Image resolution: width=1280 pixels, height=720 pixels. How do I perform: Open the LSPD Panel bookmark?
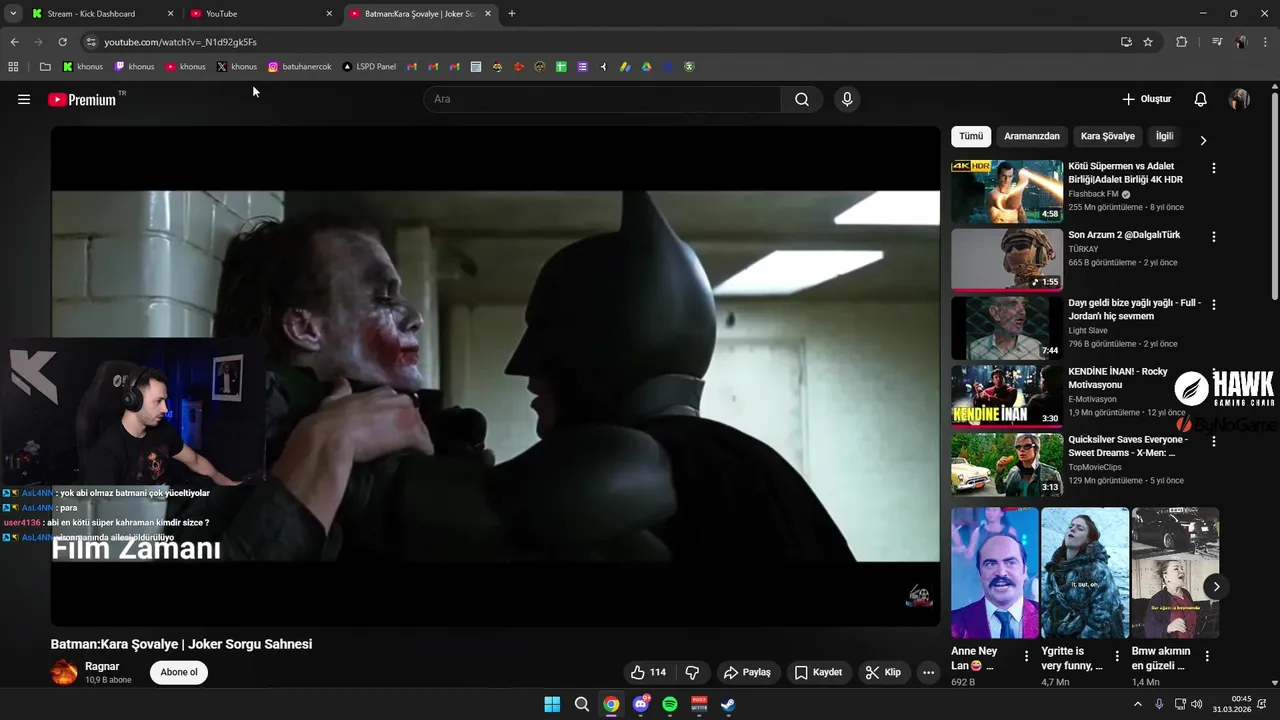[x=369, y=67]
